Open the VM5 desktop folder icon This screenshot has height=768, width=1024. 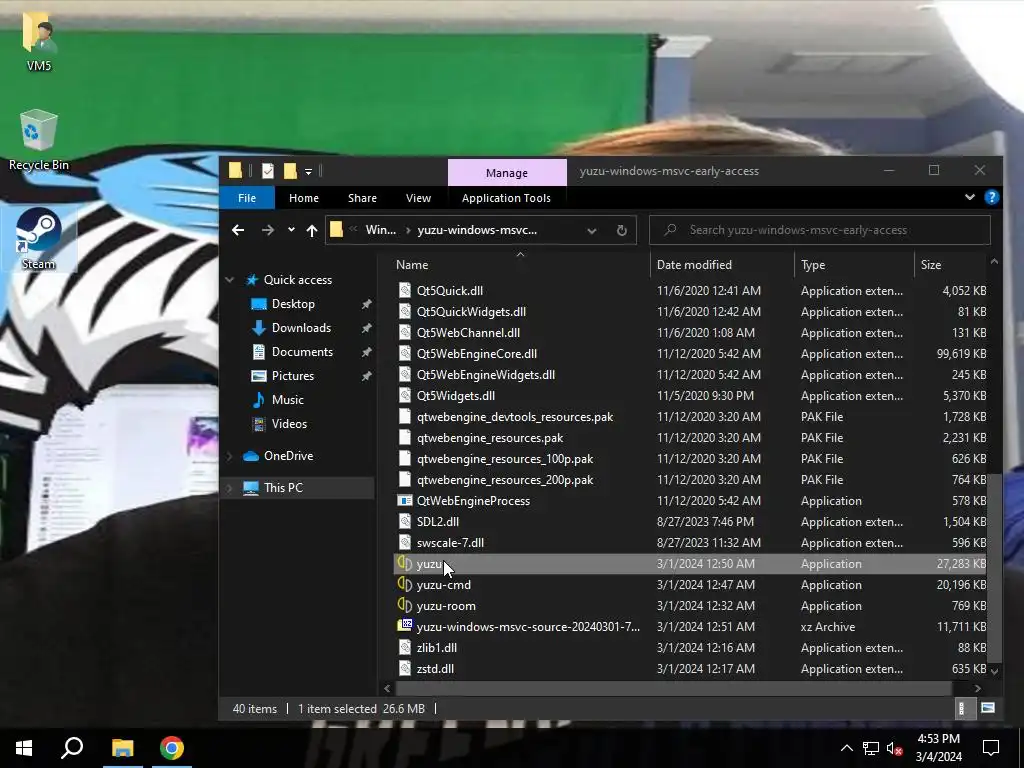(39, 40)
